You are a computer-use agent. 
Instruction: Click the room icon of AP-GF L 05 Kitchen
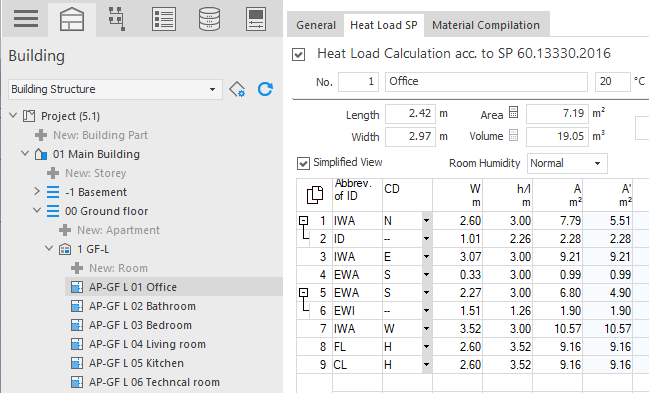tap(77, 363)
